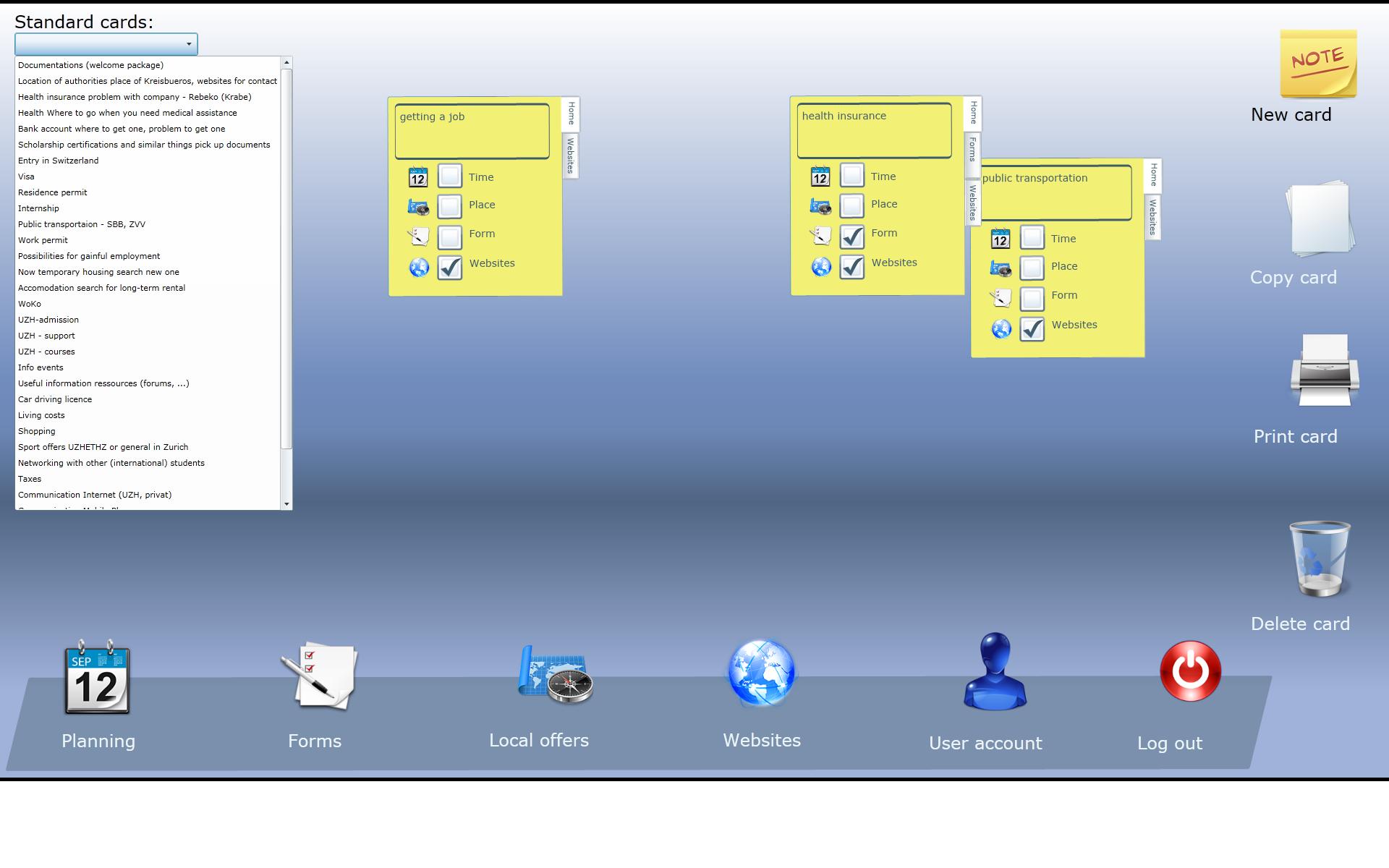This screenshot has height=868, width=1389.
Task: Edit the health insurance title field
Action: tap(875, 131)
